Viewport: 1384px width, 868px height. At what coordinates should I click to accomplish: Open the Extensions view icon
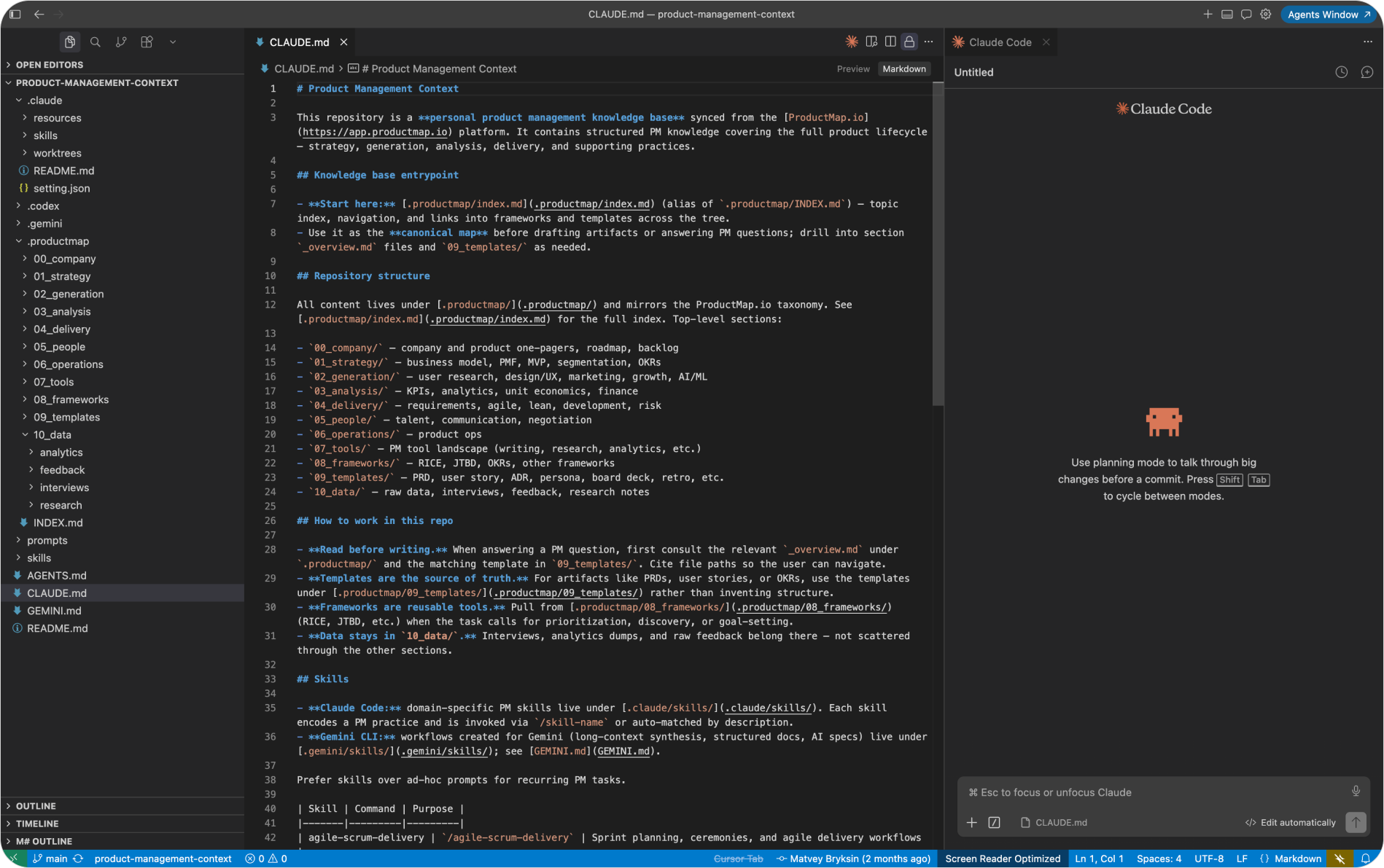point(147,42)
